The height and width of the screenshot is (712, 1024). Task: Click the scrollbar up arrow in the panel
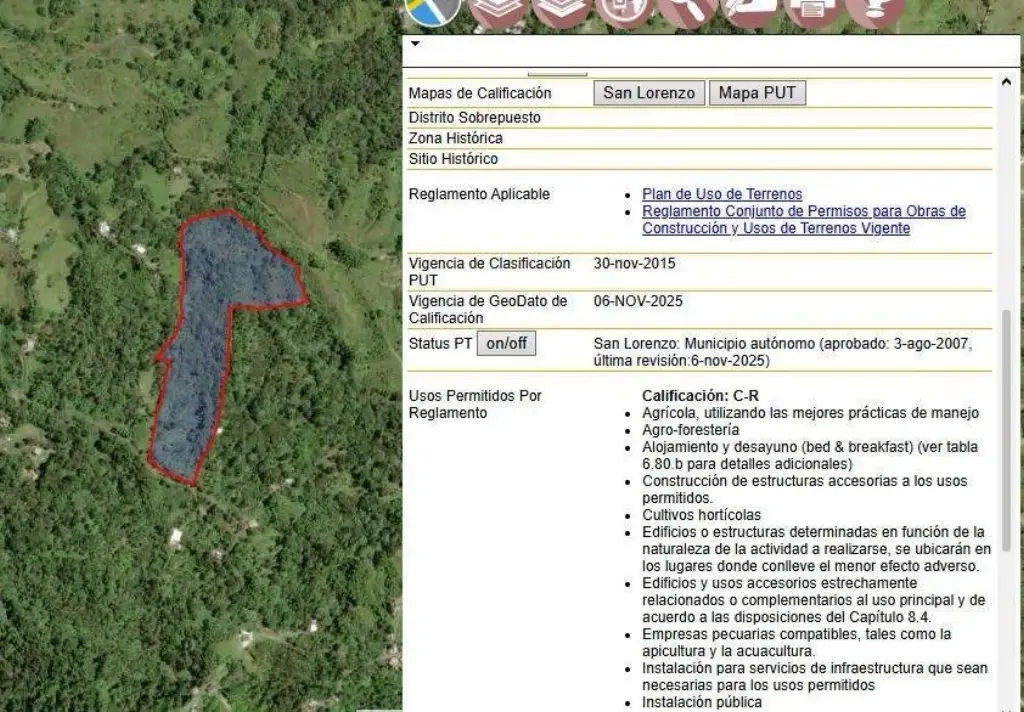click(1006, 82)
